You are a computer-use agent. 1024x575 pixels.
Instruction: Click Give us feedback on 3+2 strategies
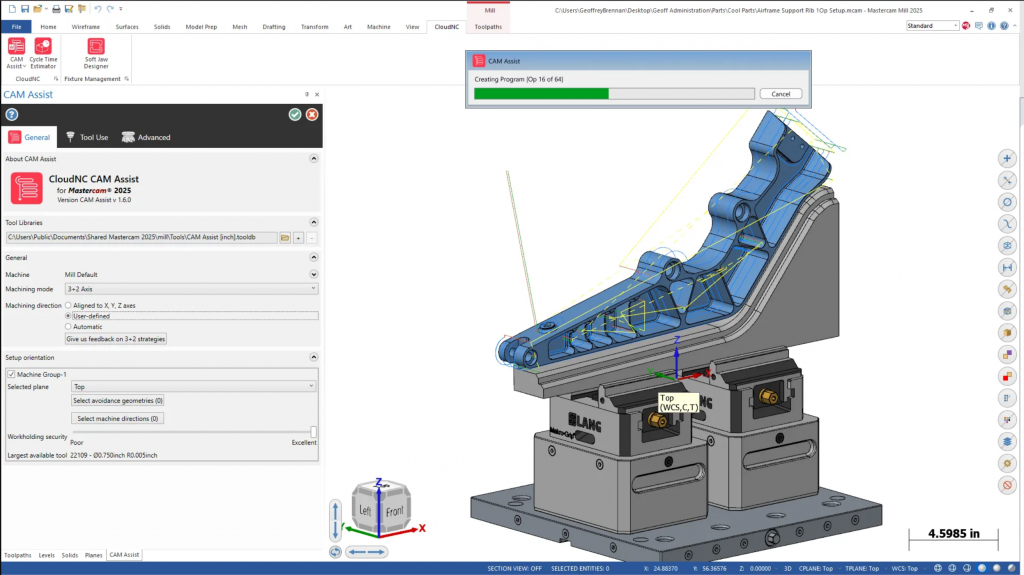pos(116,339)
